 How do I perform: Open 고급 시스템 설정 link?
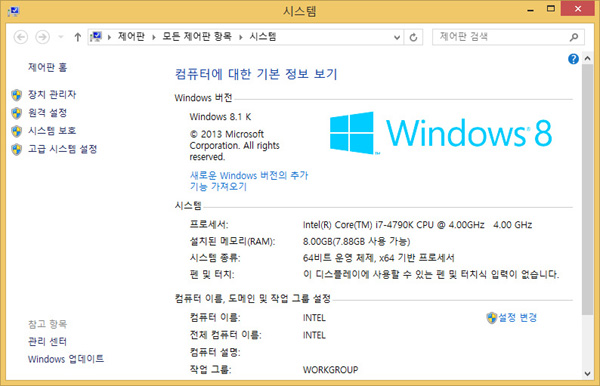62,149
